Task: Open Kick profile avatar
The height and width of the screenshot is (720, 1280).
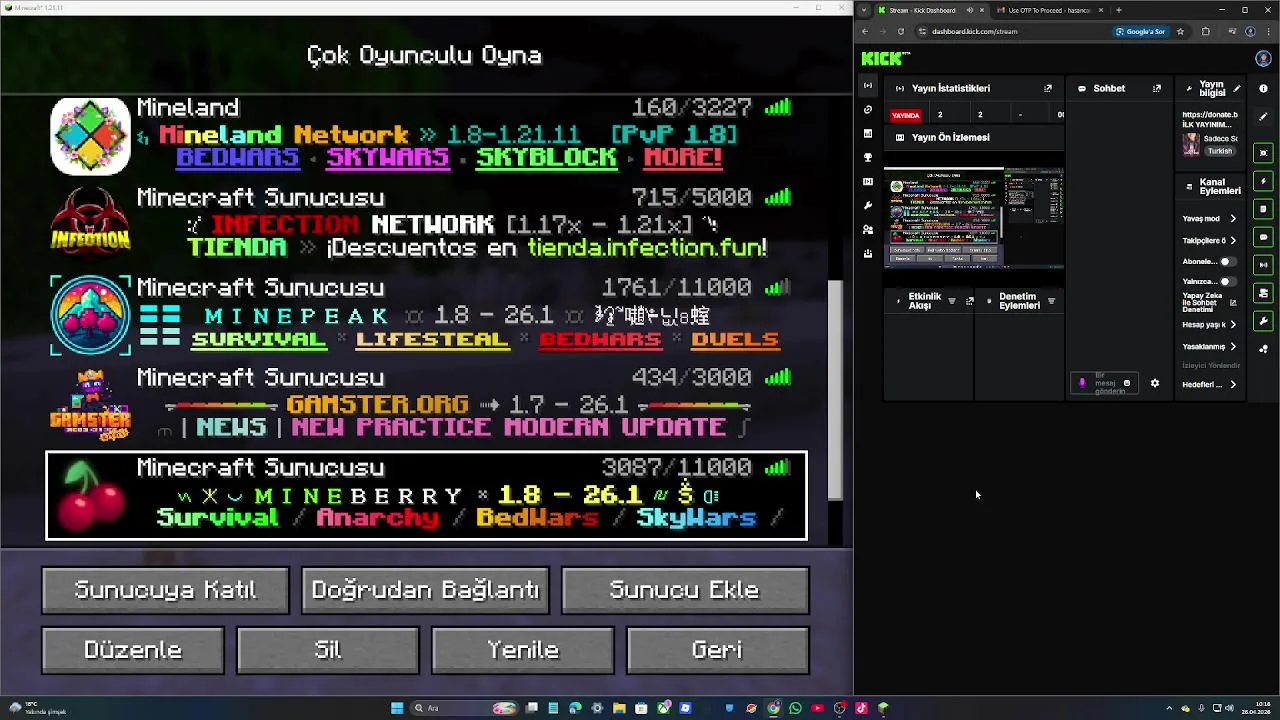Action: click(1263, 58)
